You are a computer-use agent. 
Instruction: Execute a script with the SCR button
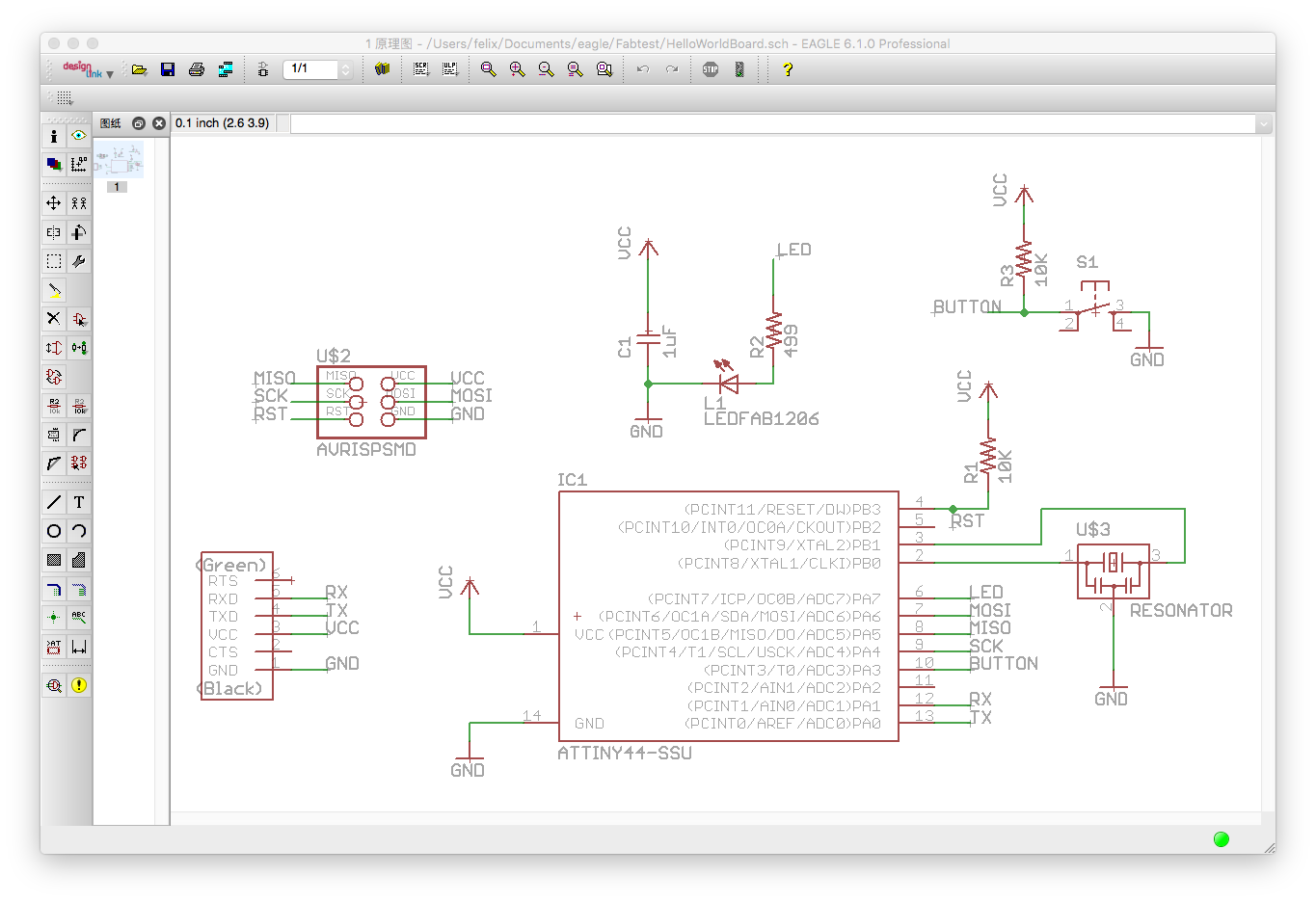(x=421, y=69)
